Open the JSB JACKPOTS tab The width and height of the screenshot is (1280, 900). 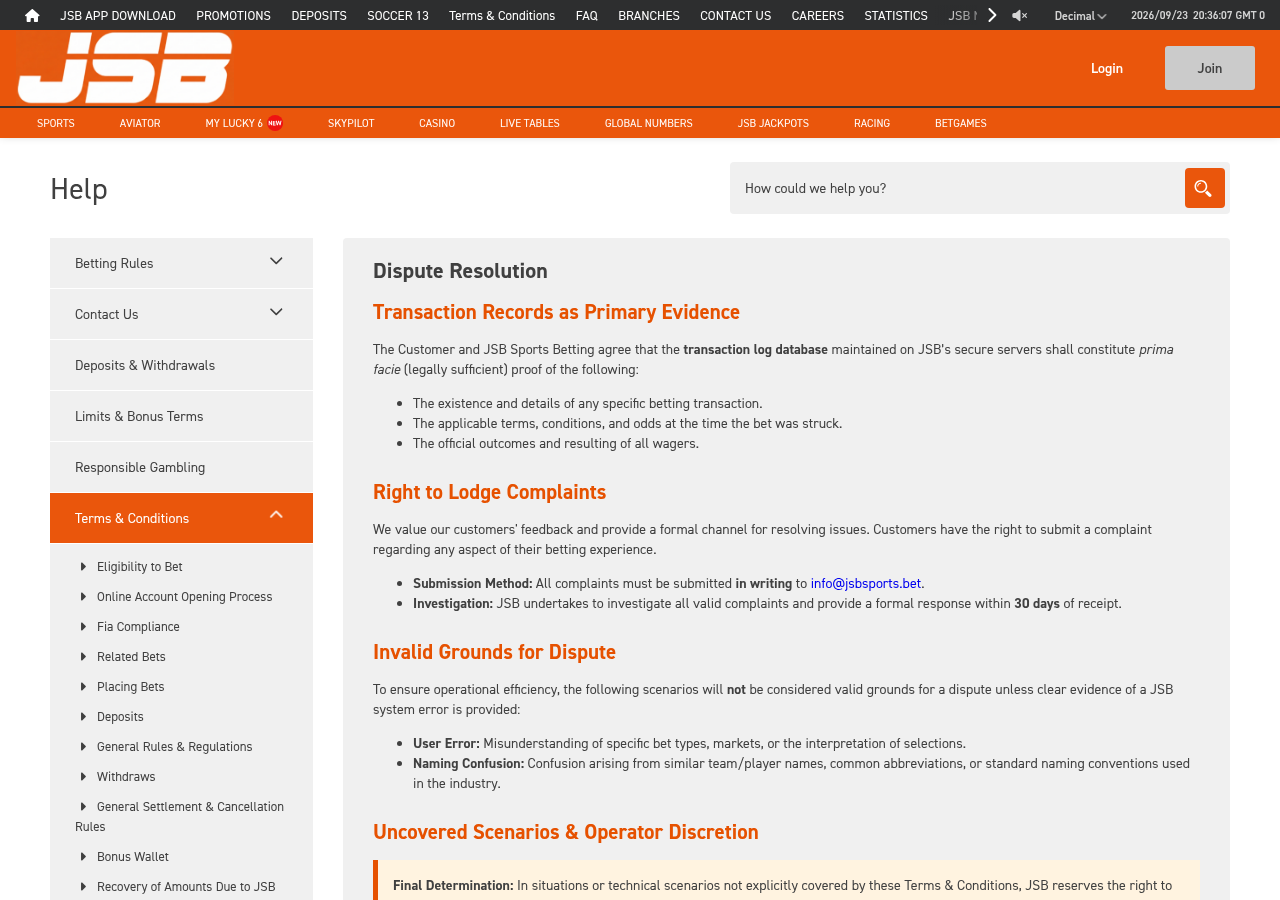(x=773, y=123)
